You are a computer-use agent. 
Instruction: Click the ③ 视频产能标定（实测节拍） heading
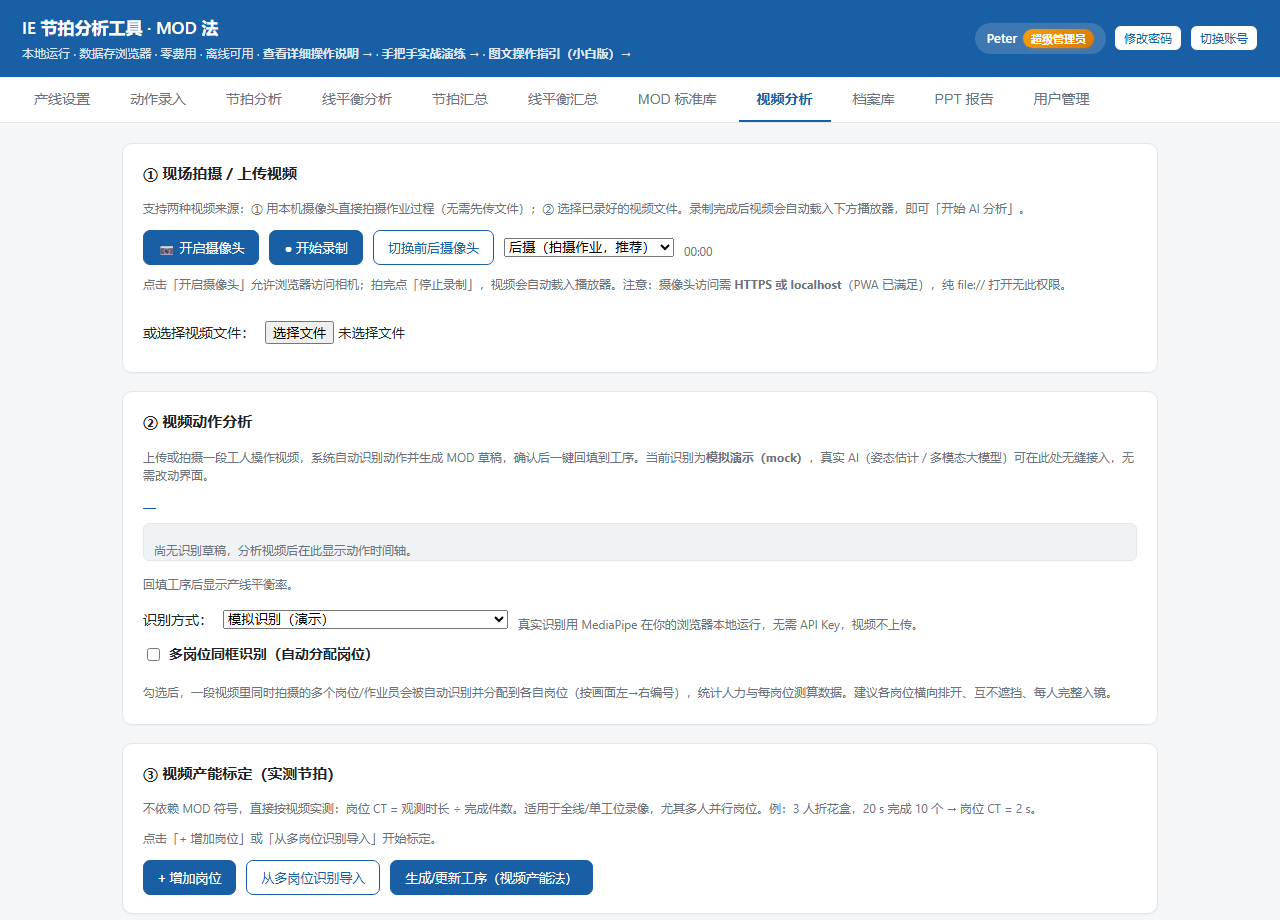click(238, 774)
